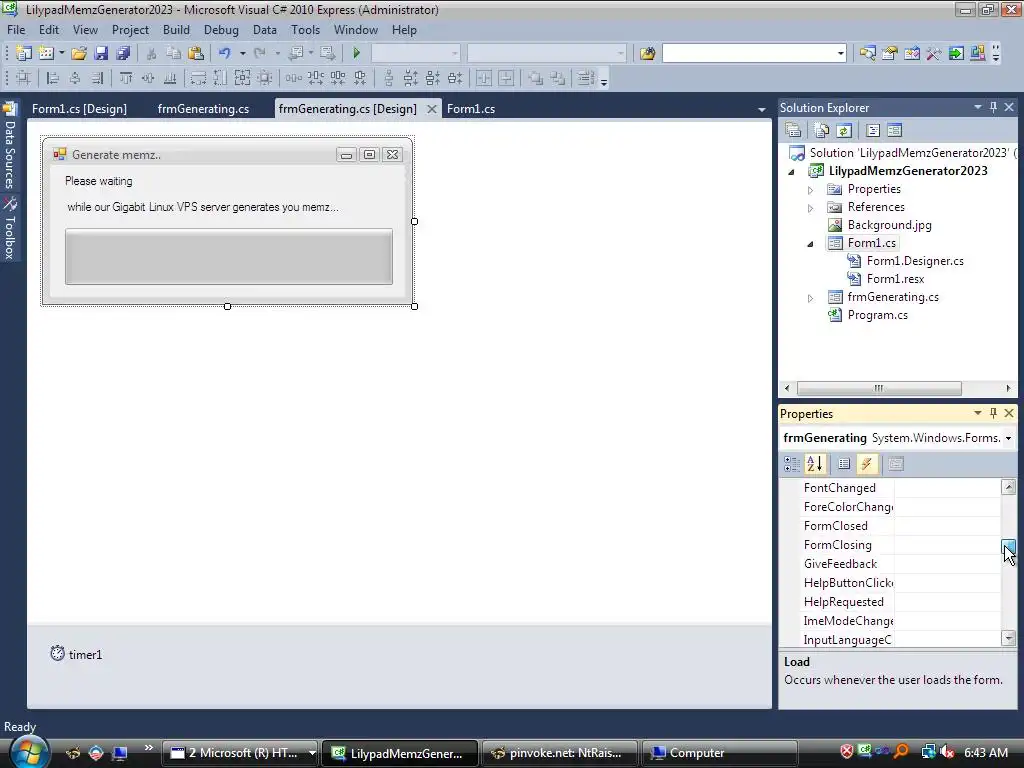
Task: Open the Toolbox hammer-wrench toolbar icon
Action: click(x=934, y=53)
